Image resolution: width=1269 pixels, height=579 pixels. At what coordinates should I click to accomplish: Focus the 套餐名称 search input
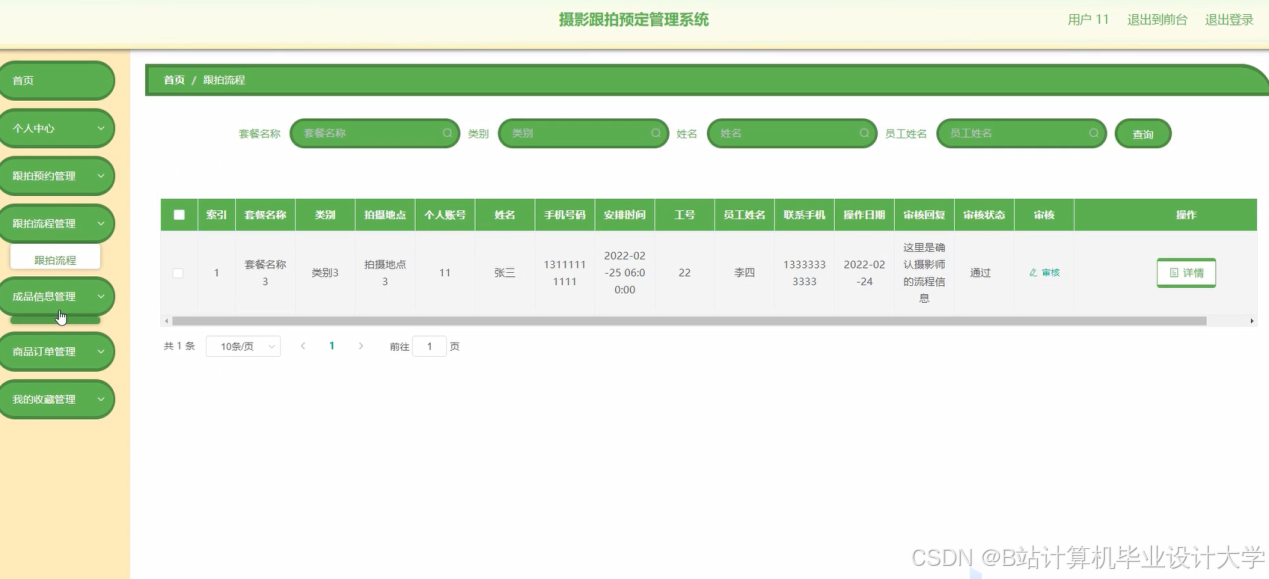(374, 133)
